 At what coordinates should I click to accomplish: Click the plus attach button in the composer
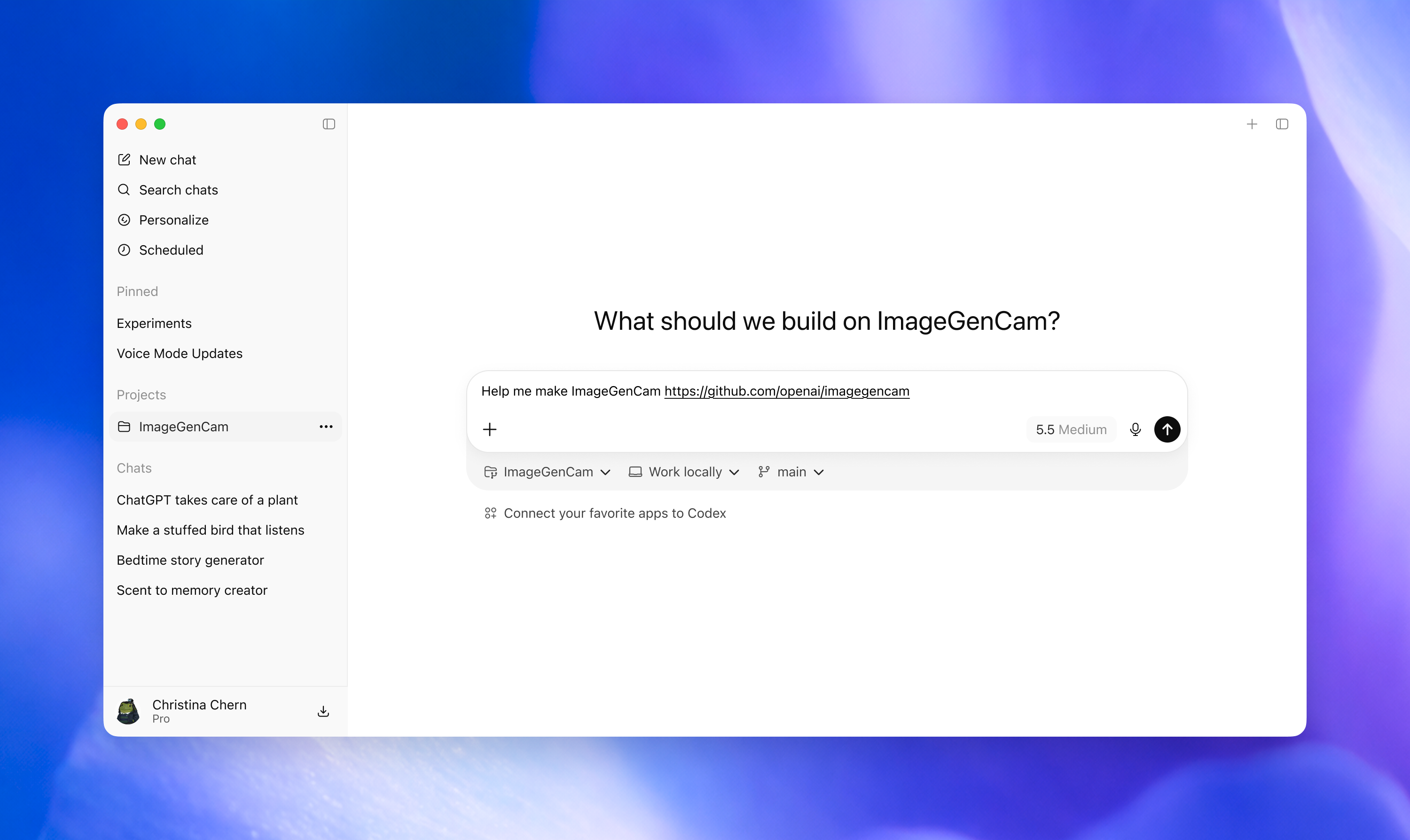pos(490,429)
